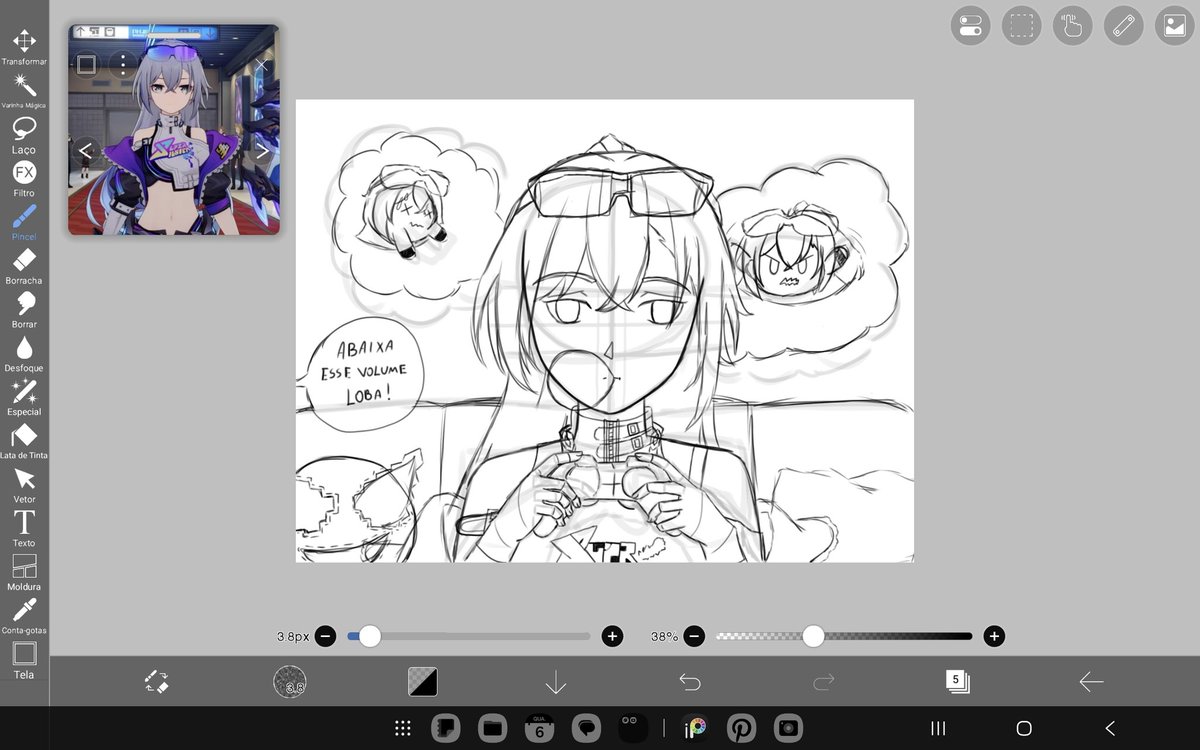Open the dark two-eyed app icon in taskbar

633,728
